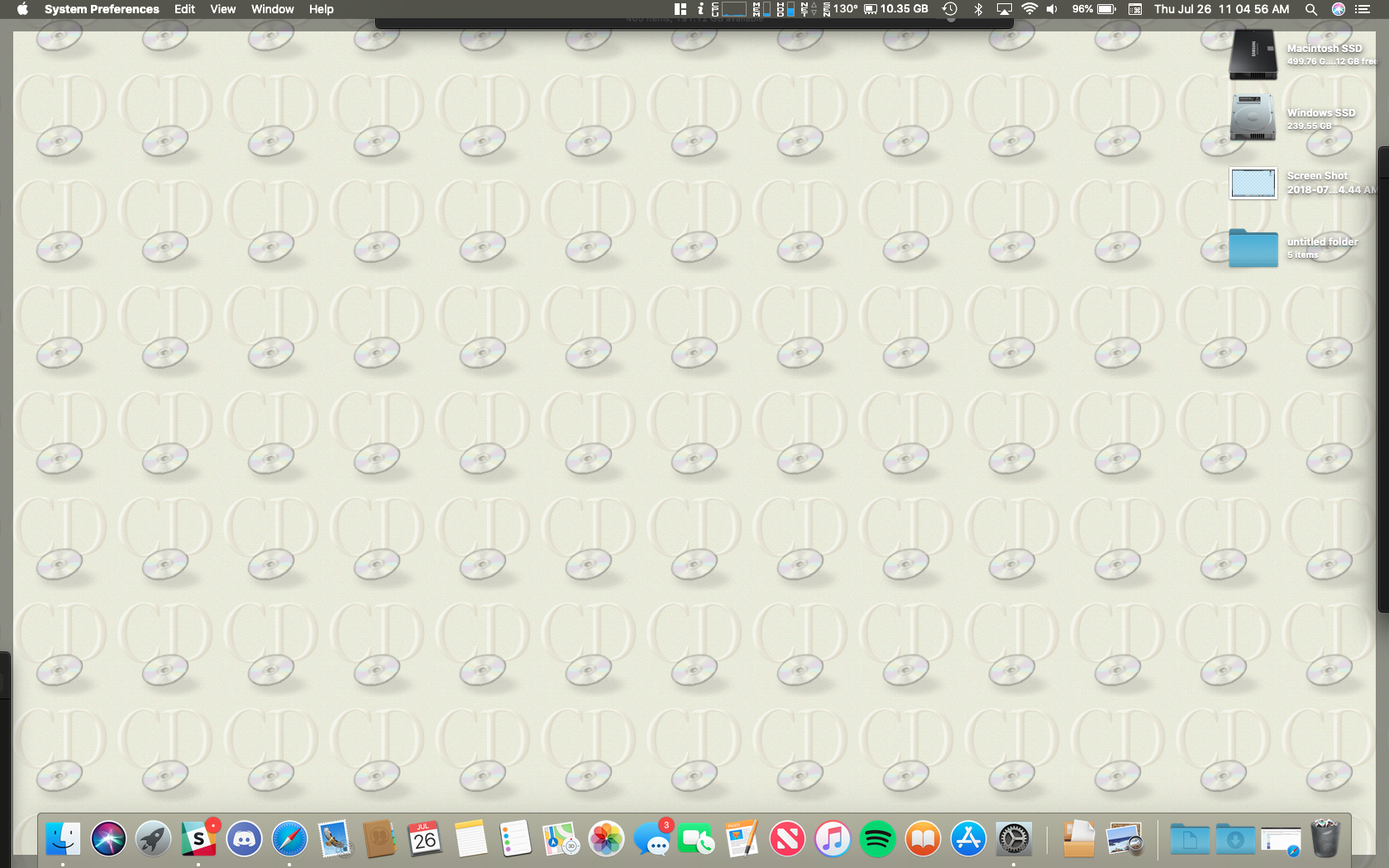Viewport: 1389px width, 868px height.
Task: Click the MEM usage meter in menu bar
Action: pyautogui.click(x=761, y=9)
